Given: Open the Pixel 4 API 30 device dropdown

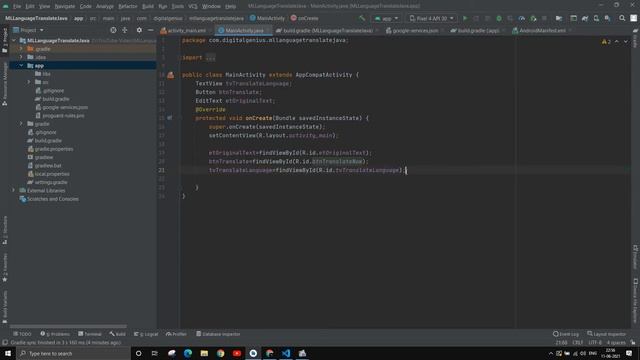Looking at the screenshot, I should [x=431, y=18].
